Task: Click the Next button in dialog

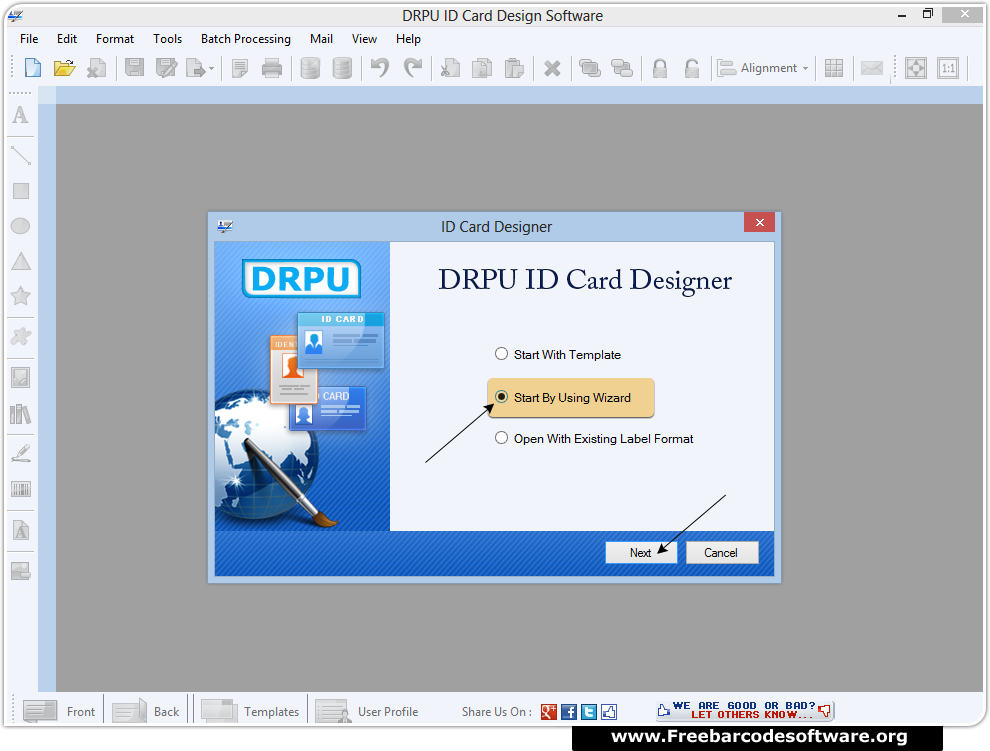Action: click(641, 553)
